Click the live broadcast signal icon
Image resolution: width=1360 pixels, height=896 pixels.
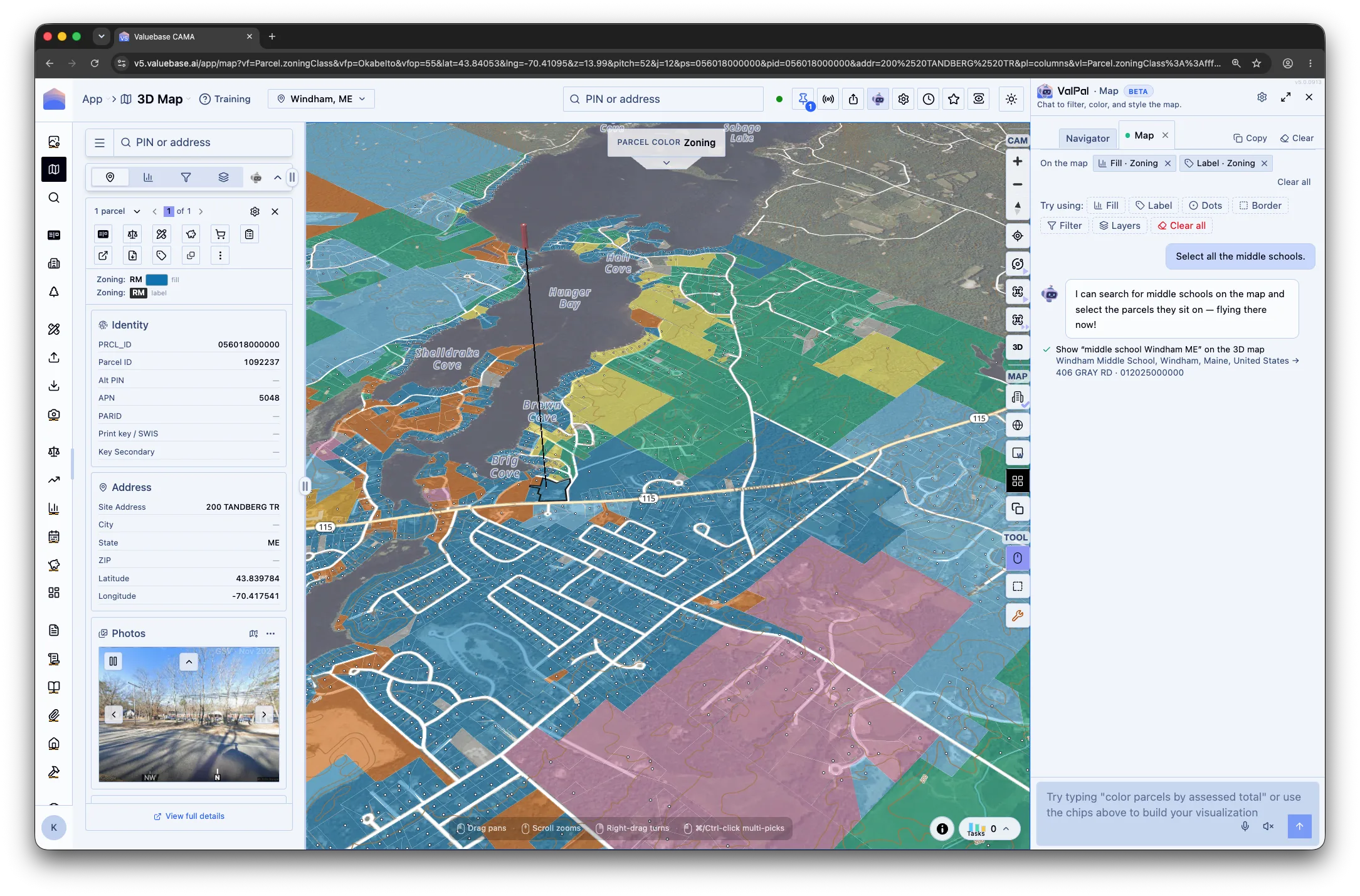pos(828,99)
